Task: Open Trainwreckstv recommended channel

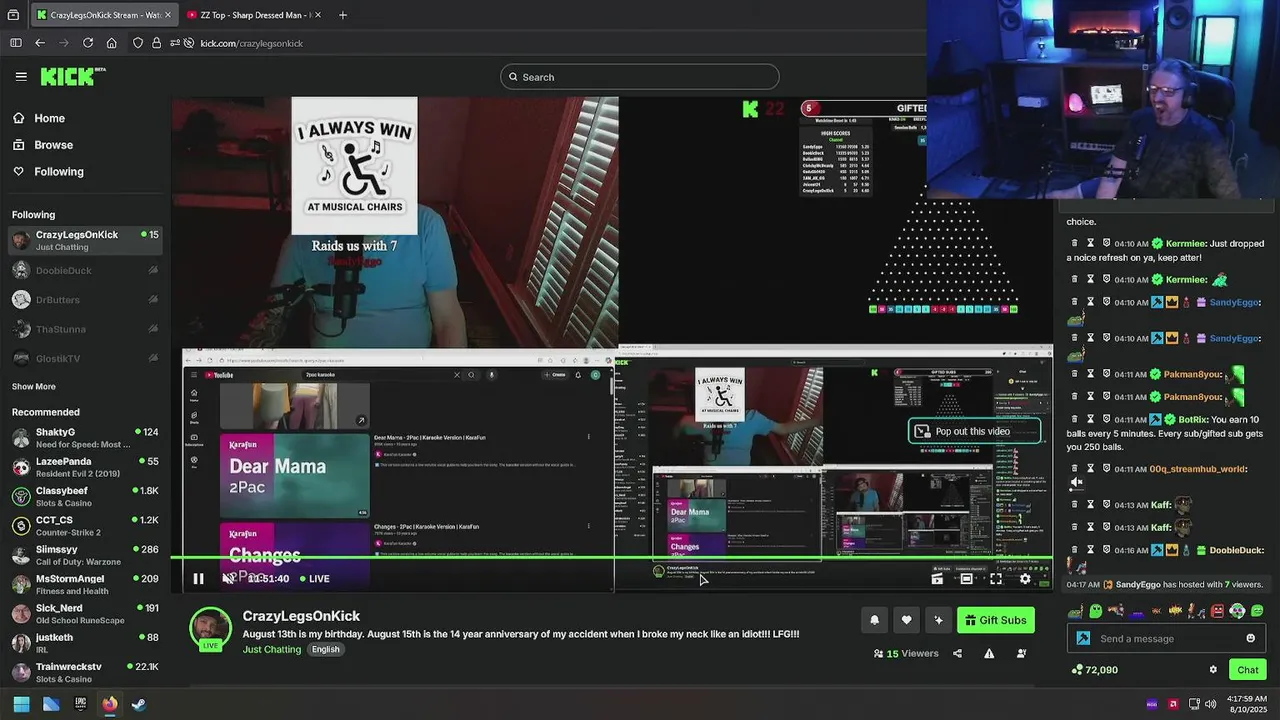Action: [85, 672]
